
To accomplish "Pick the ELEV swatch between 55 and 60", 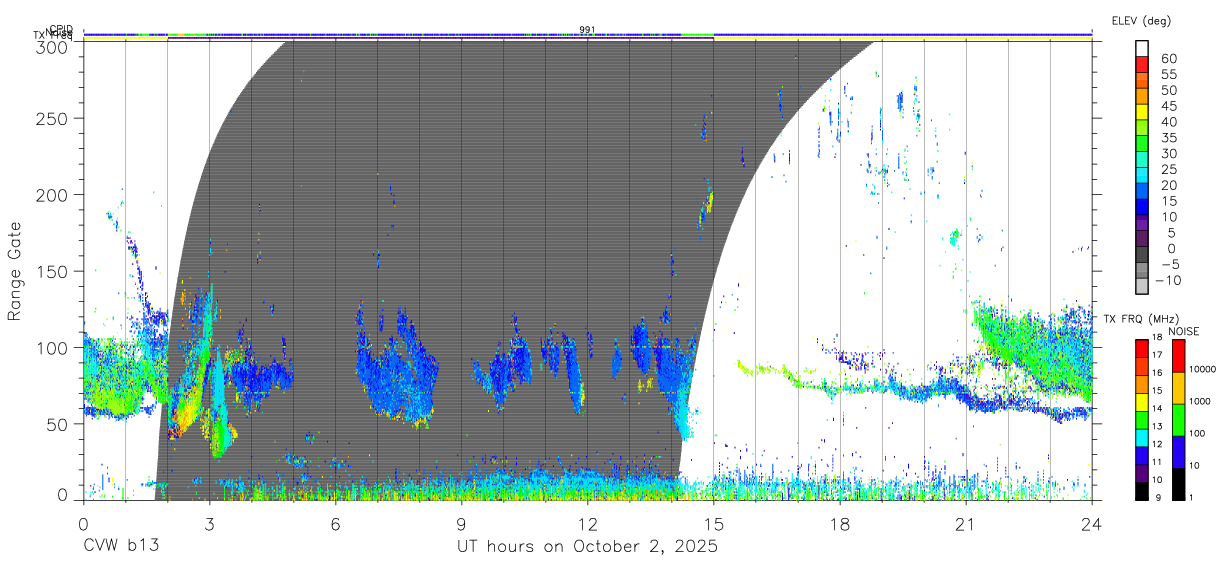I will (x=1142, y=66).
